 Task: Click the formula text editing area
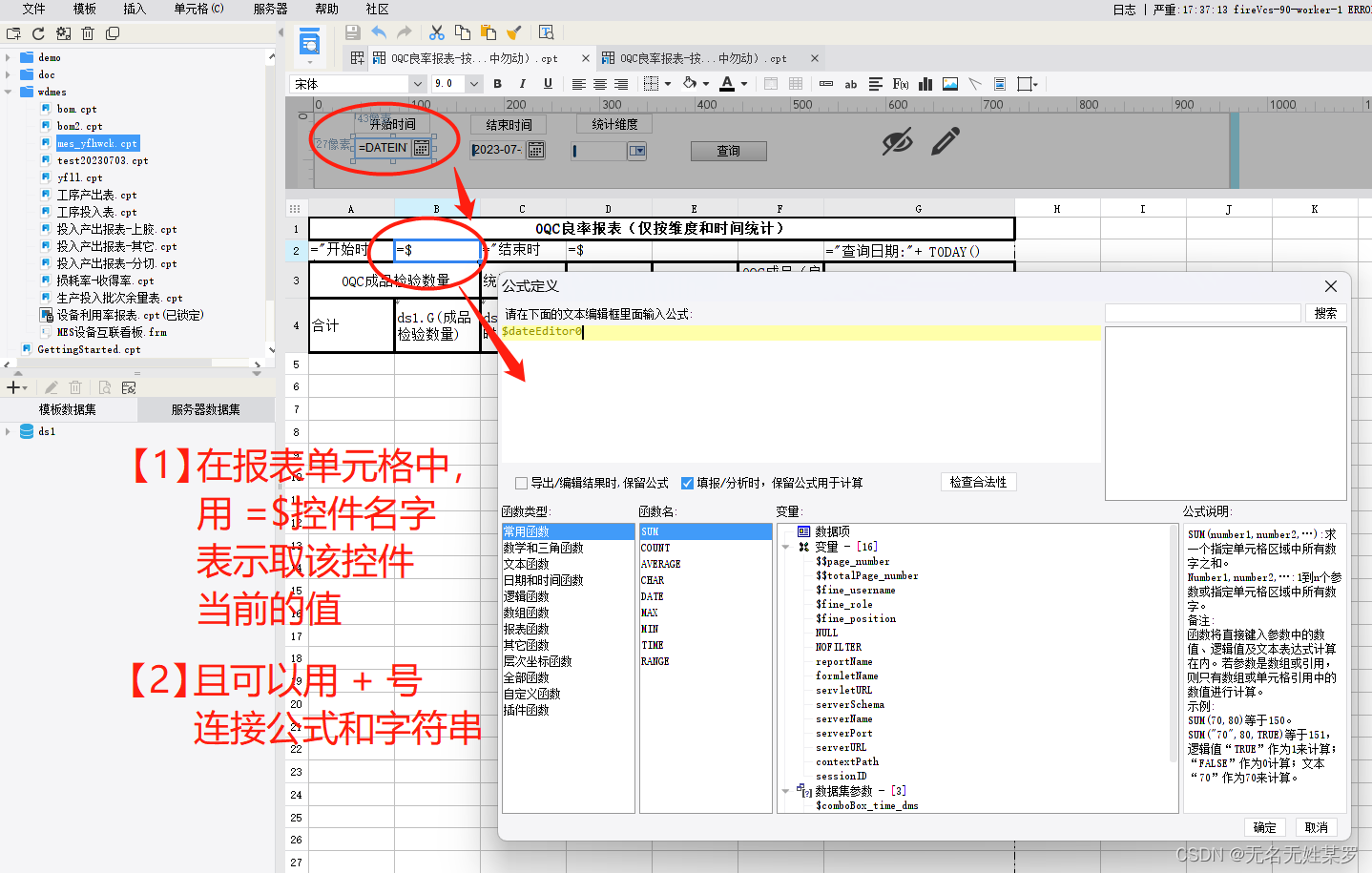[x=800, y=396]
